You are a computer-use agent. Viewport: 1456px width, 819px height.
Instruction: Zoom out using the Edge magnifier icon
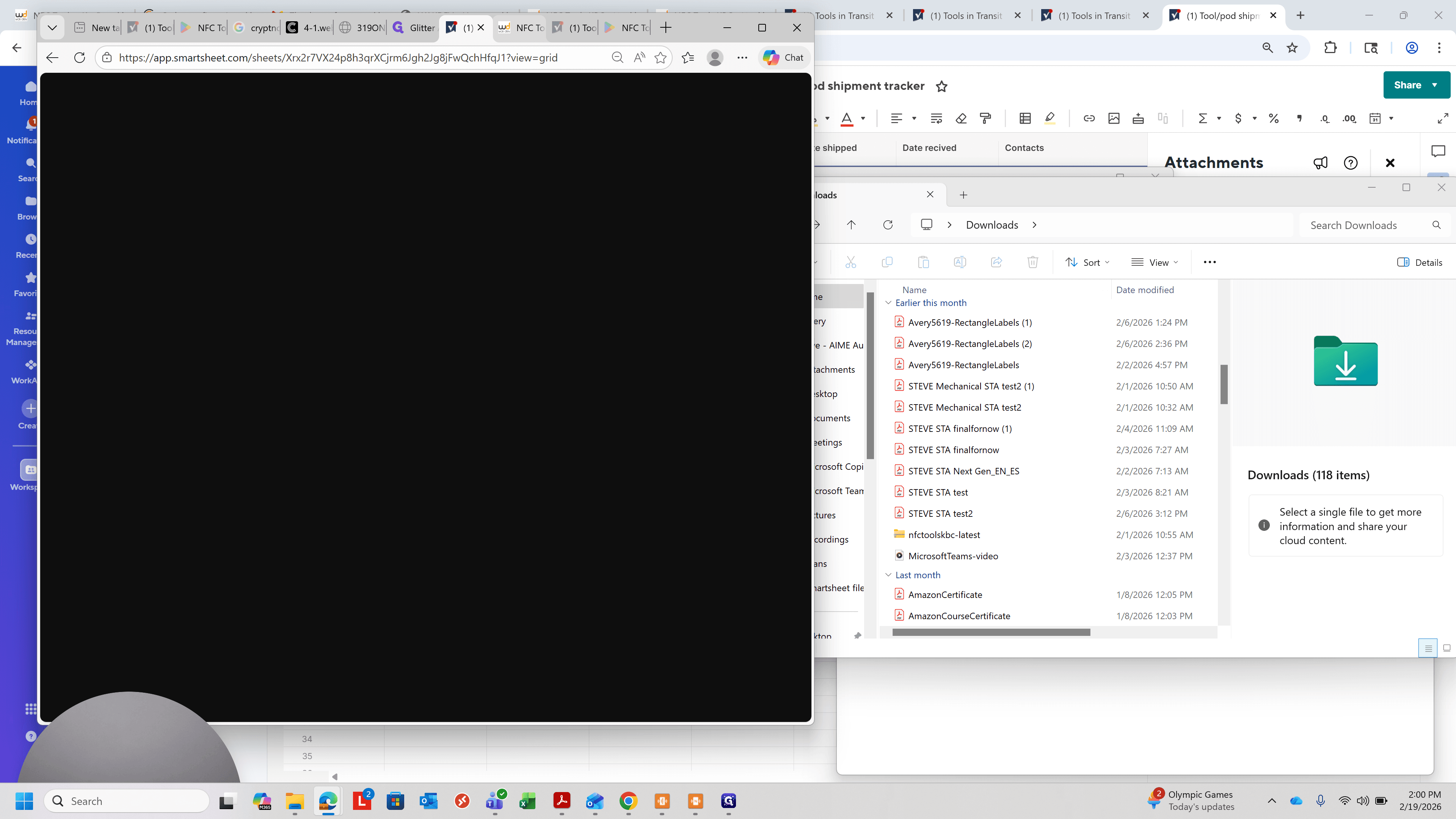pos(617,58)
